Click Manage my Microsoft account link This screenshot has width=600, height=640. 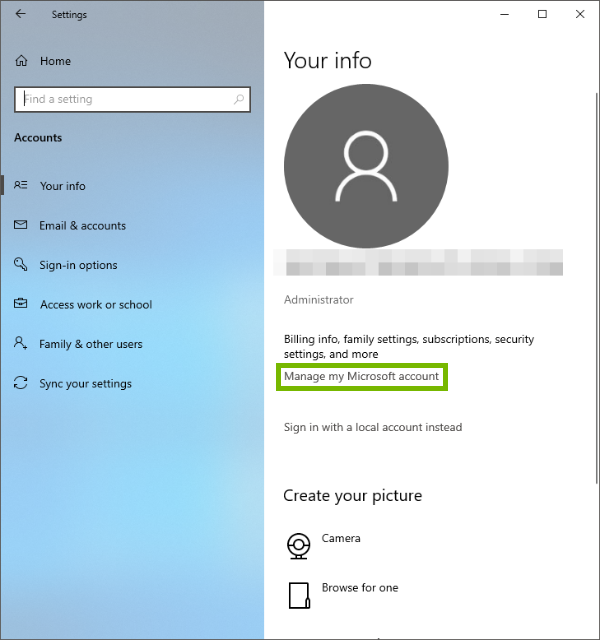(361, 376)
